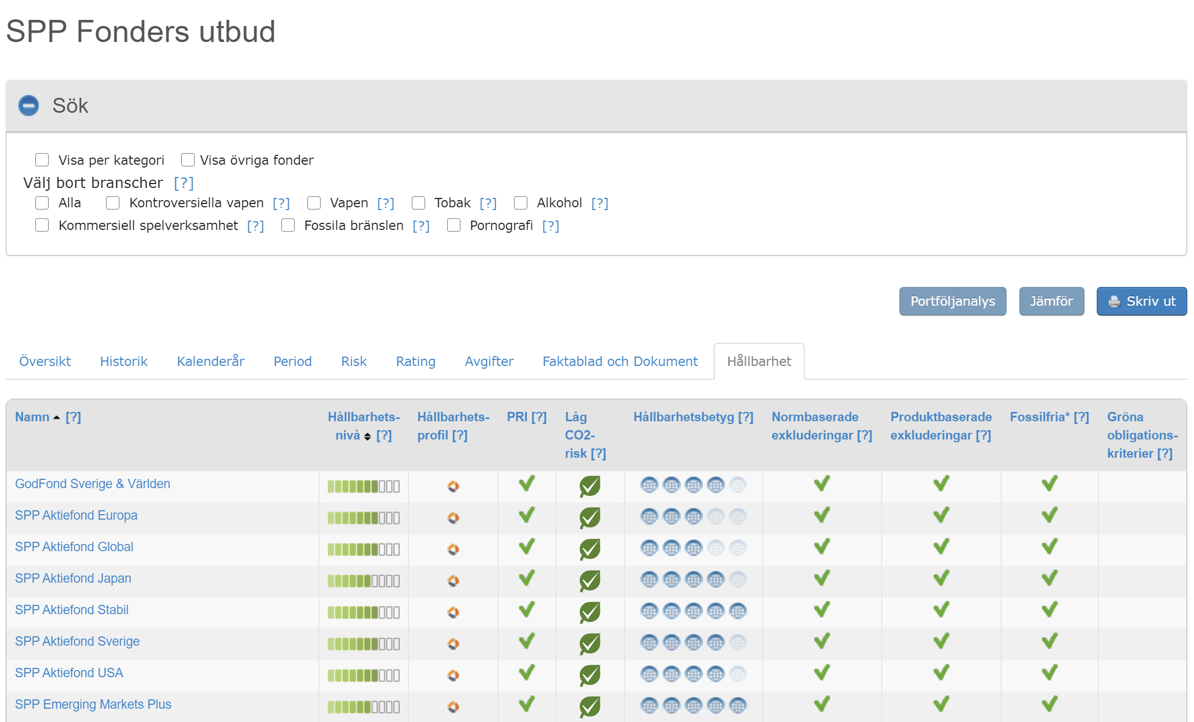Click the sustainability level bar for SPP Aktiefond Global
The width and height of the screenshot is (1194, 722).
pyautogui.click(x=363, y=549)
